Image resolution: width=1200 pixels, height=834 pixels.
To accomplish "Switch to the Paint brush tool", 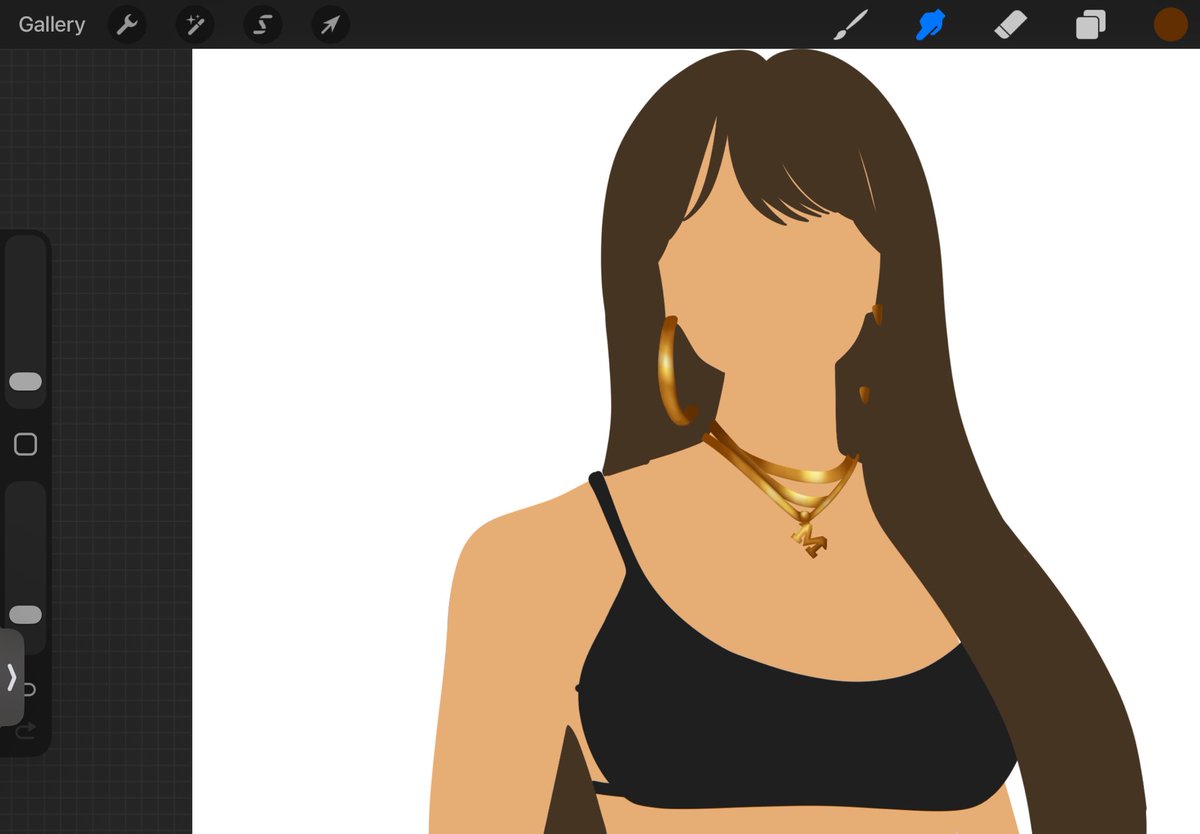I will click(851, 24).
